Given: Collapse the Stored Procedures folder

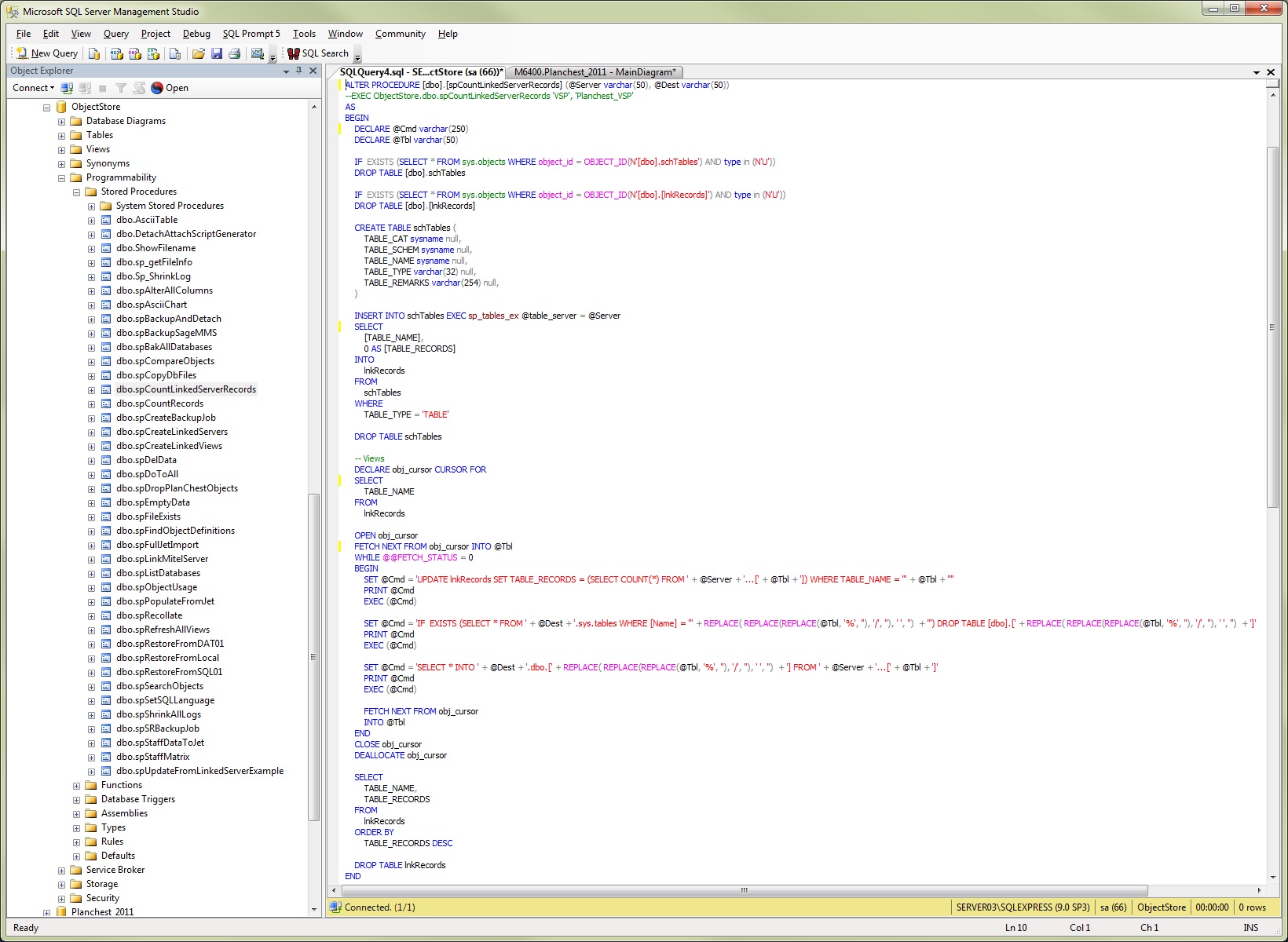Looking at the screenshot, I should coord(76,192).
